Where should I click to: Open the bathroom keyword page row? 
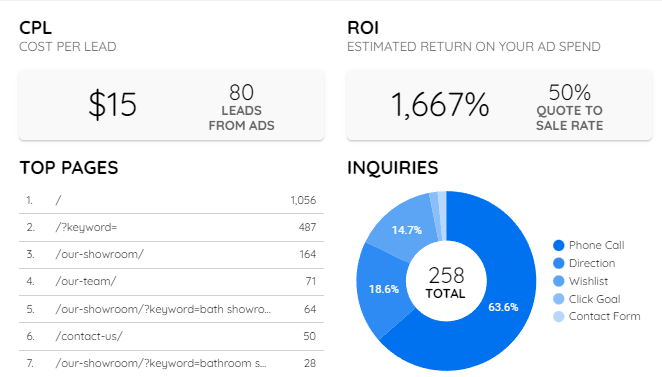pos(171,363)
